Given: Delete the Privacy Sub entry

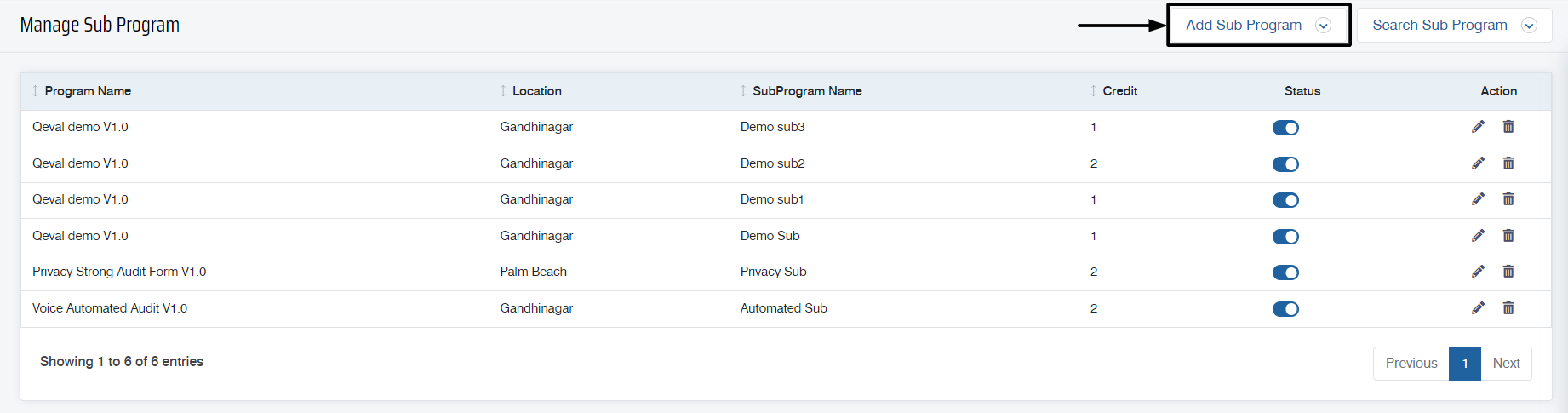Looking at the screenshot, I should coord(1508,272).
